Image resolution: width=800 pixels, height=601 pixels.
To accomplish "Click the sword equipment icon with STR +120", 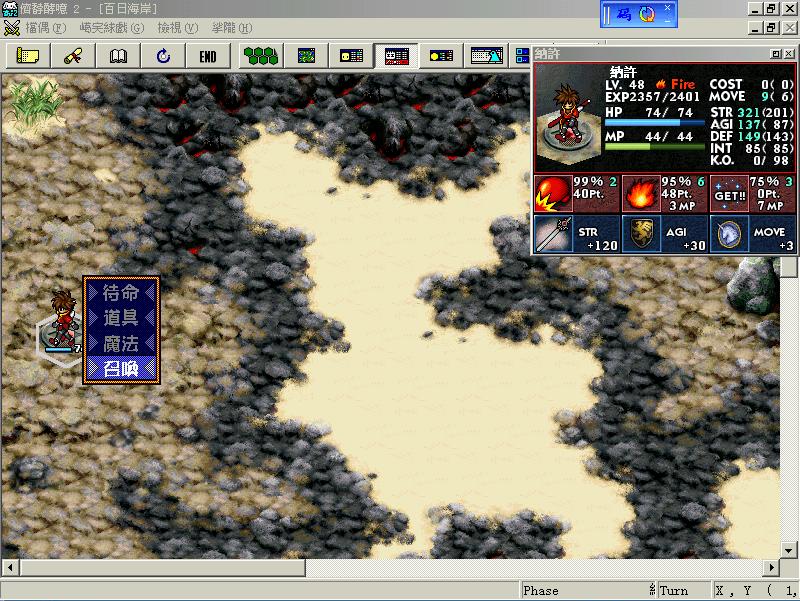I will pyautogui.click(x=553, y=234).
